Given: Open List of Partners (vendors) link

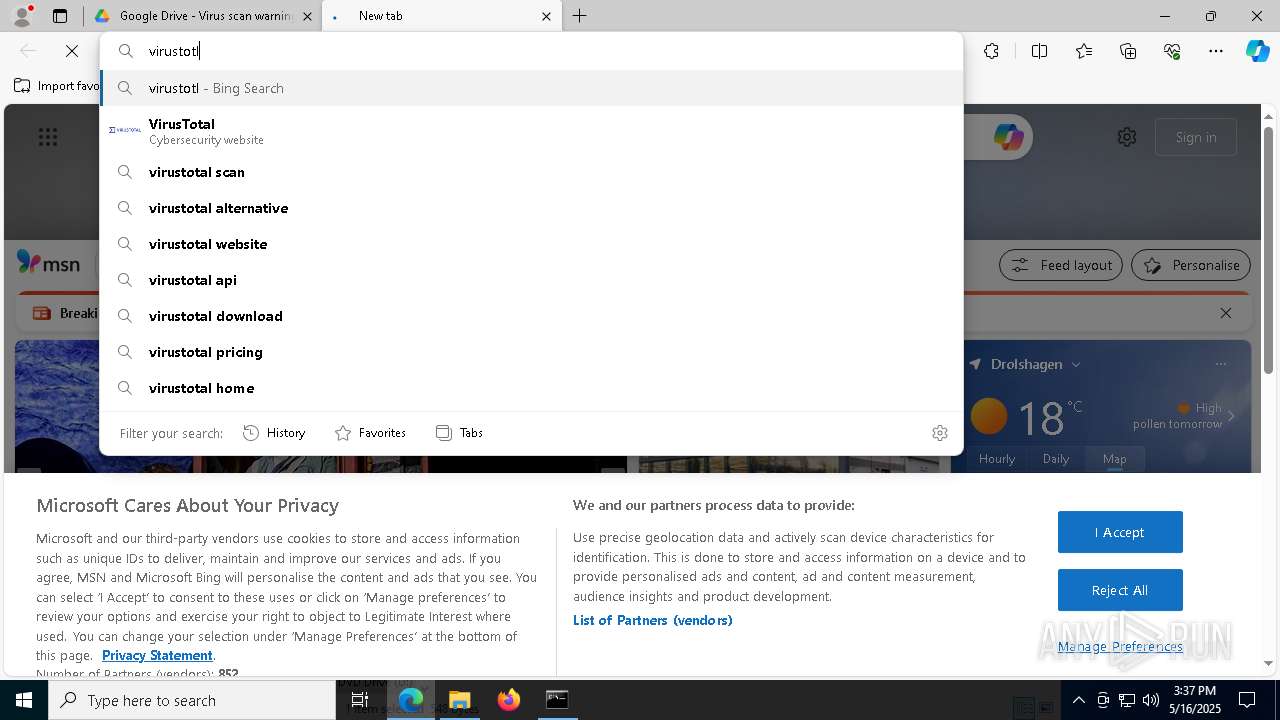Looking at the screenshot, I should [x=653, y=620].
